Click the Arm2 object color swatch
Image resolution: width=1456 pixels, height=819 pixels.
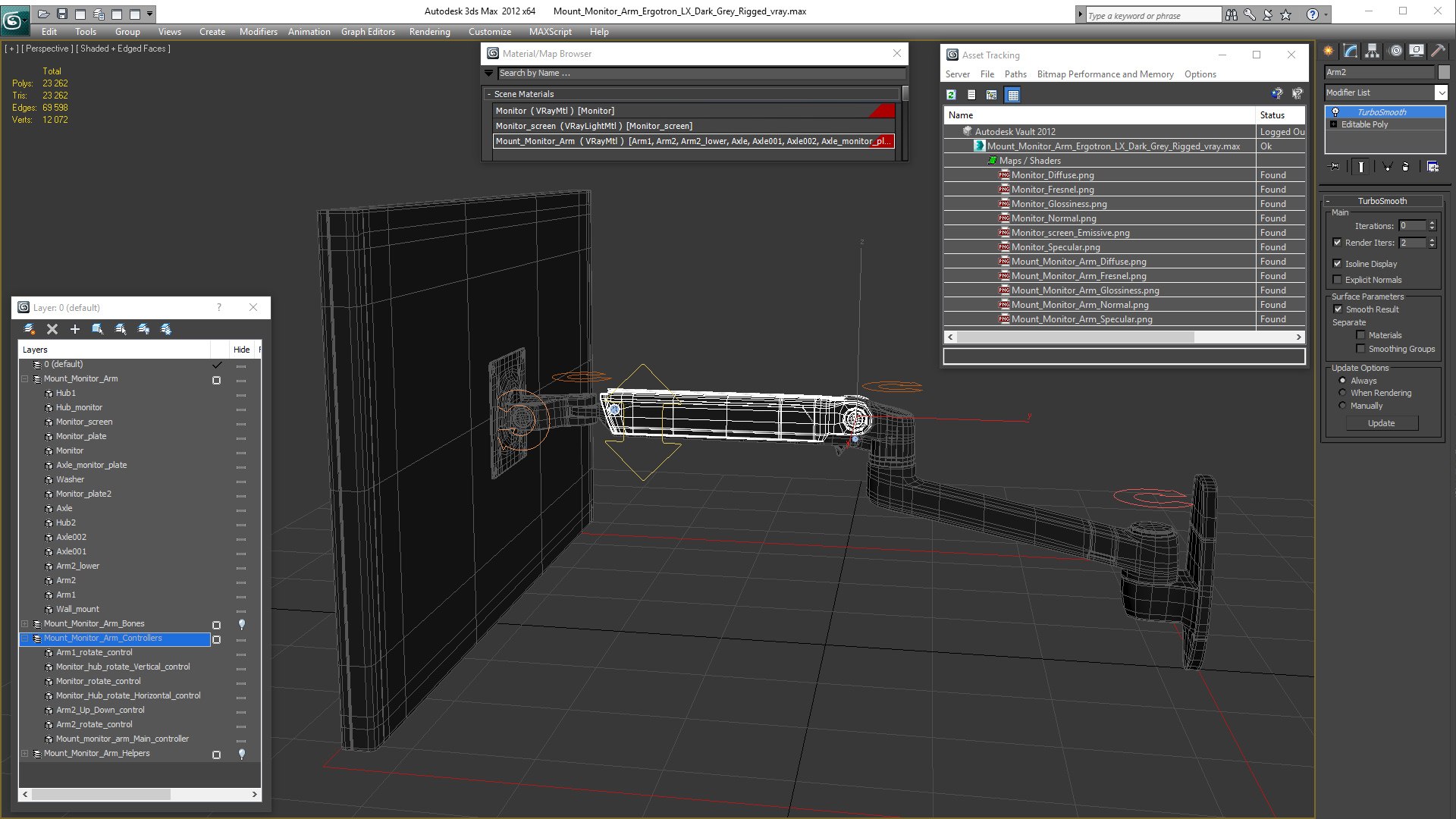pyautogui.click(x=1443, y=72)
